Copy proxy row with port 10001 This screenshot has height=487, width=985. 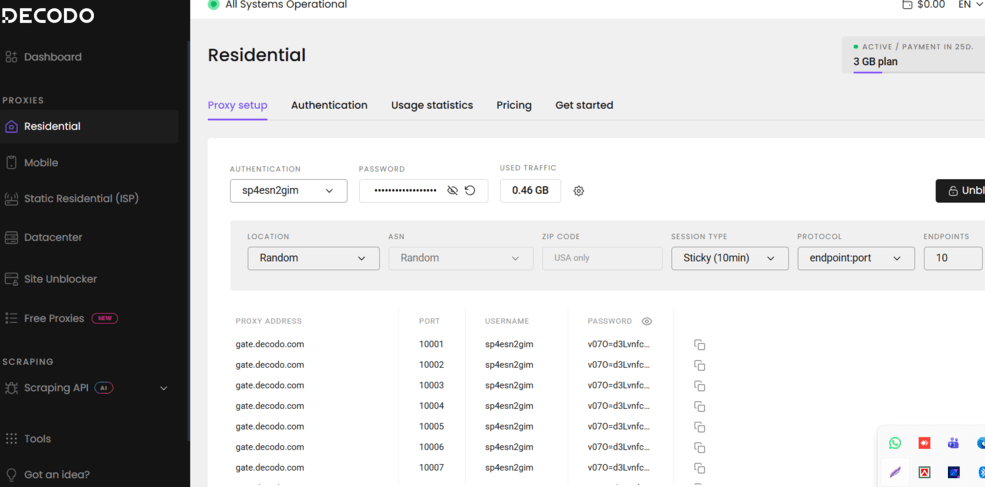[x=699, y=344]
